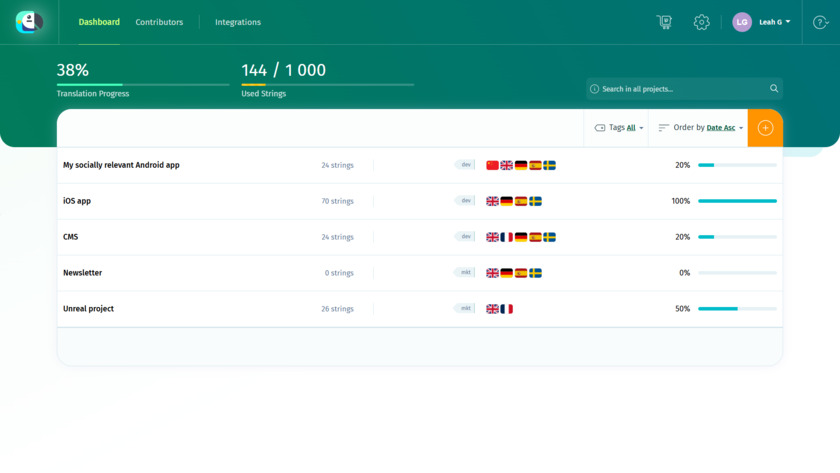Open the Unreal project

[88, 309]
